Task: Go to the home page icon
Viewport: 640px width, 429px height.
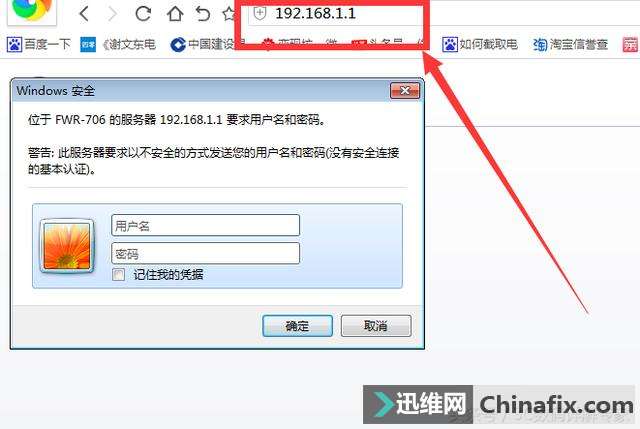Action: point(175,14)
